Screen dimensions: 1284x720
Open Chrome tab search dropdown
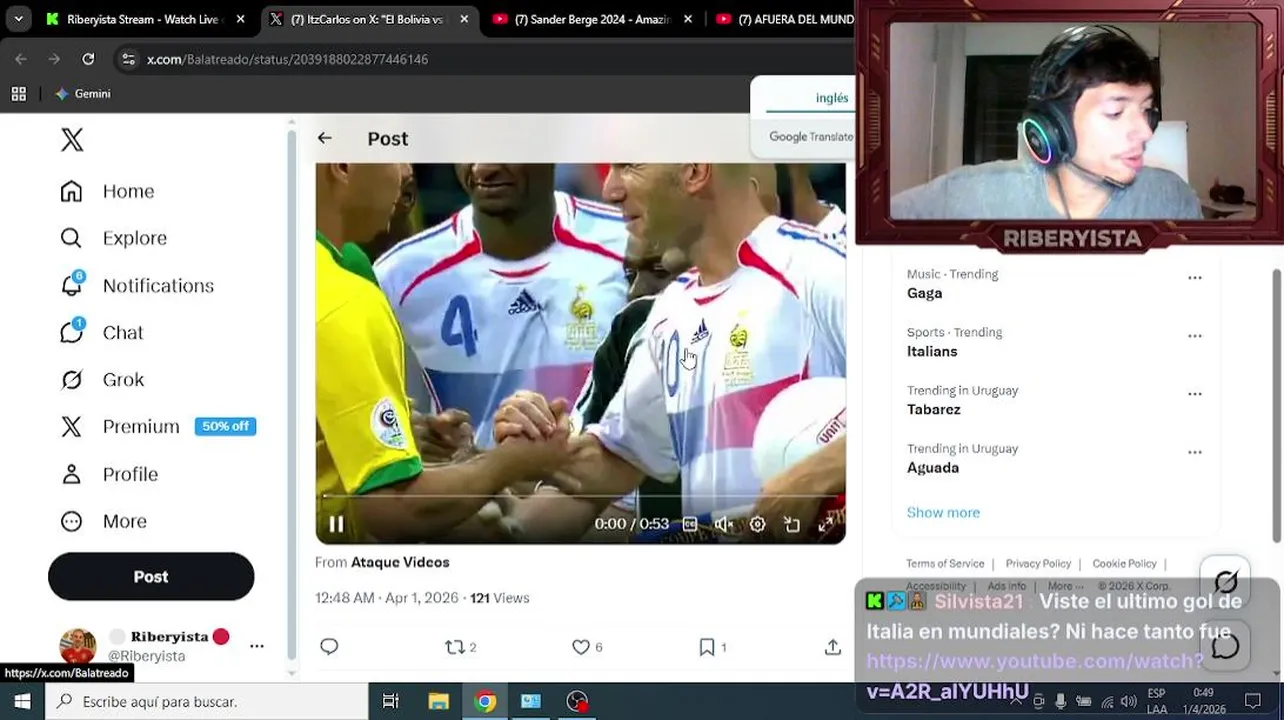point(18,19)
